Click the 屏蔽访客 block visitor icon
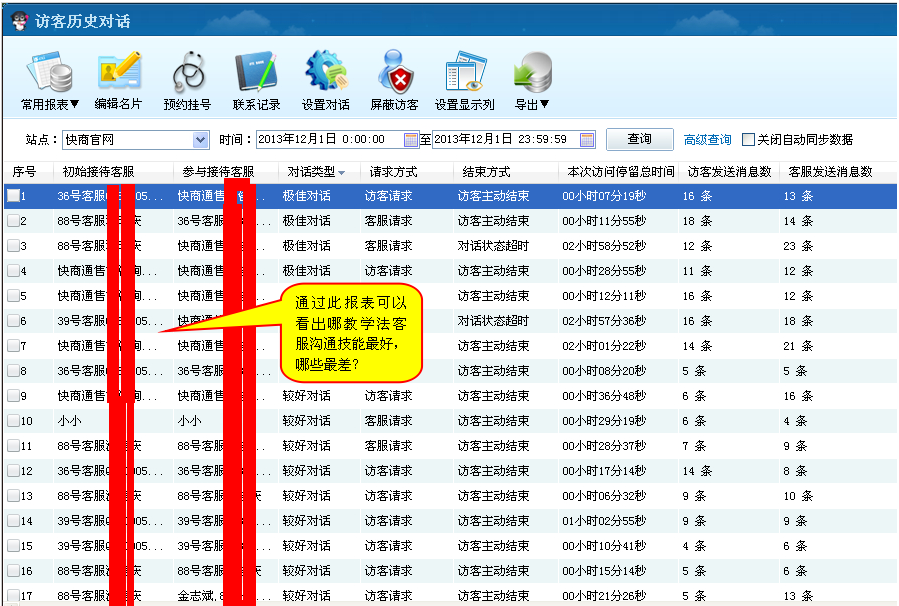899x606 pixels. coord(394,74)
